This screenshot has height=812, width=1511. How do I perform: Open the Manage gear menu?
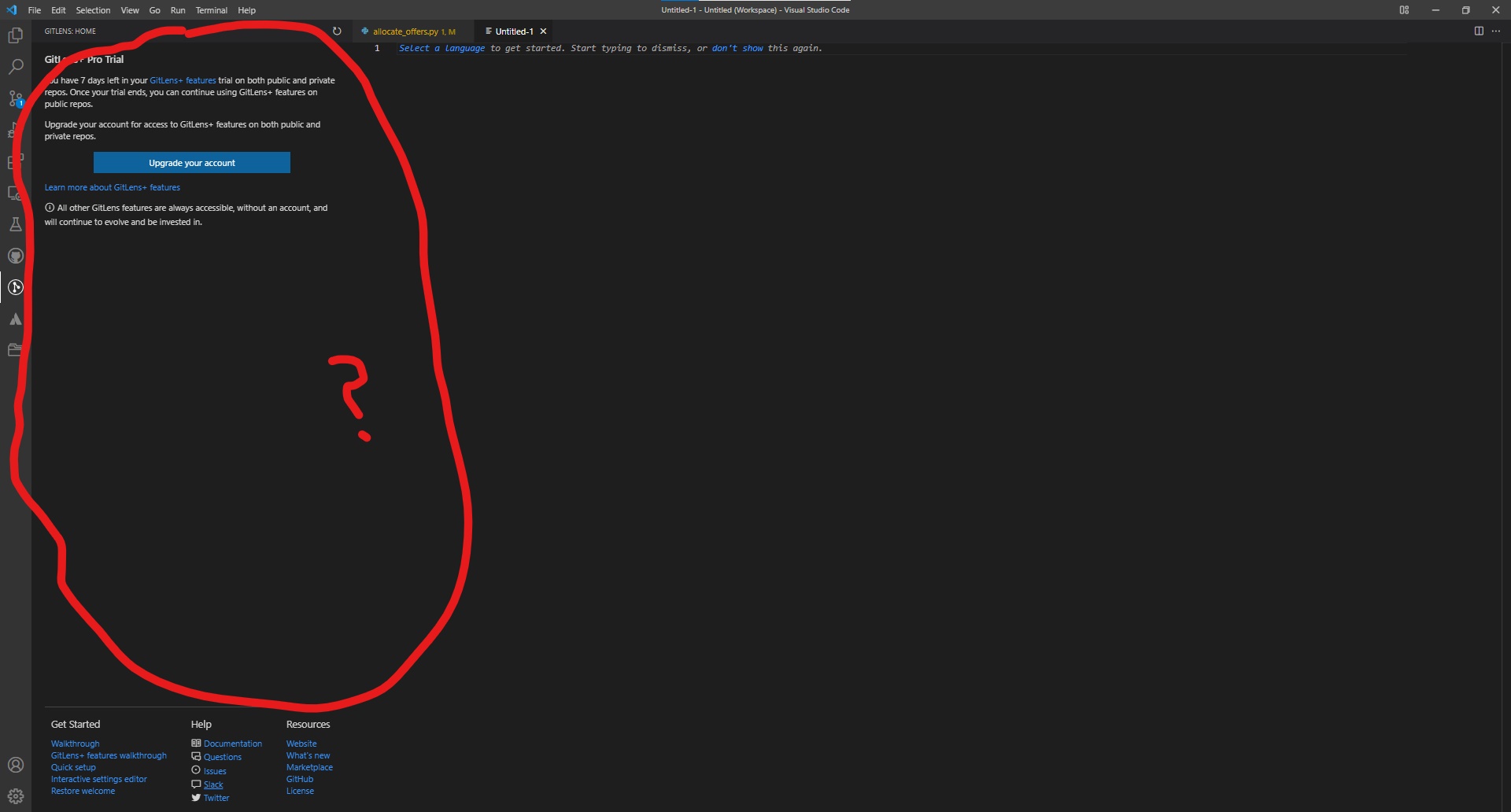pos(16,796)
